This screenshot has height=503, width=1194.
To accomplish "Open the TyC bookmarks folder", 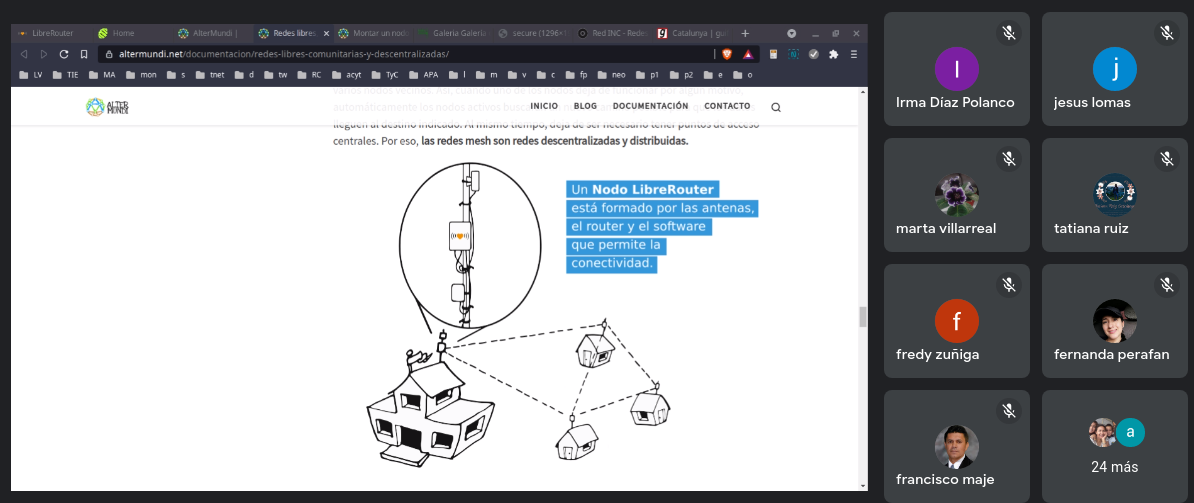I will [x=387, y=75].
